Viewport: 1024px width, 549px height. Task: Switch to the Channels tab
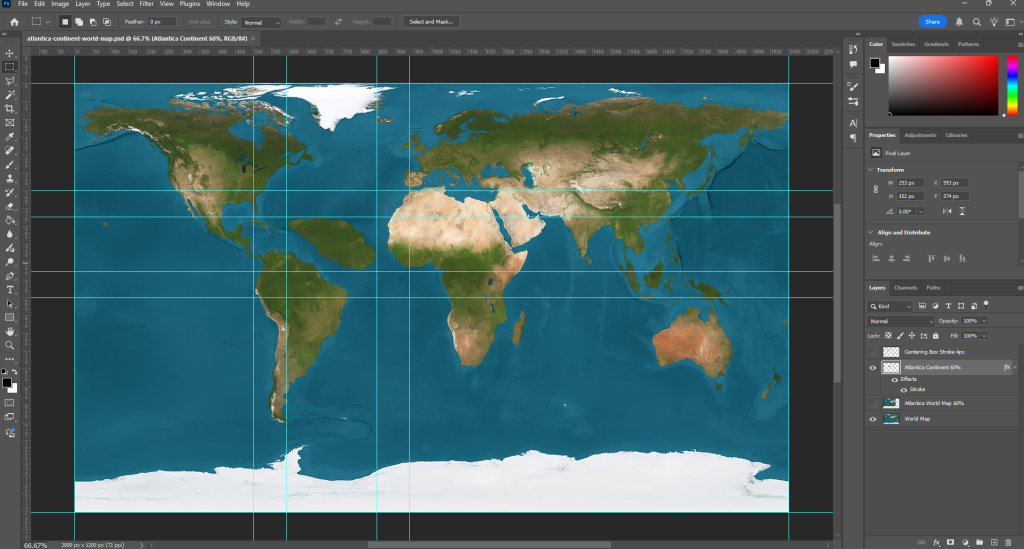point(905,288)
